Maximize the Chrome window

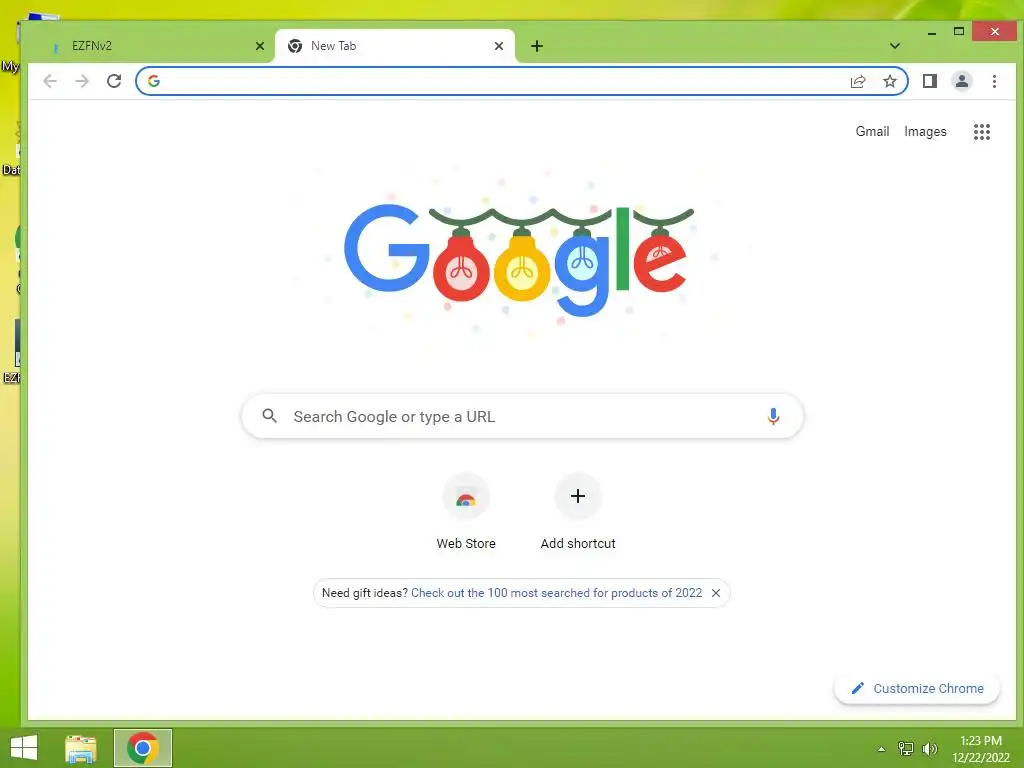[x=959, y=31]
